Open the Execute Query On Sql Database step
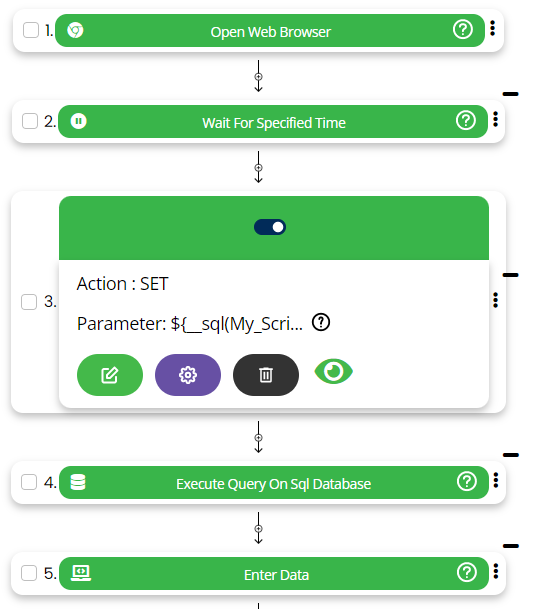Screen dimensions: 533x609 point(273,483)
